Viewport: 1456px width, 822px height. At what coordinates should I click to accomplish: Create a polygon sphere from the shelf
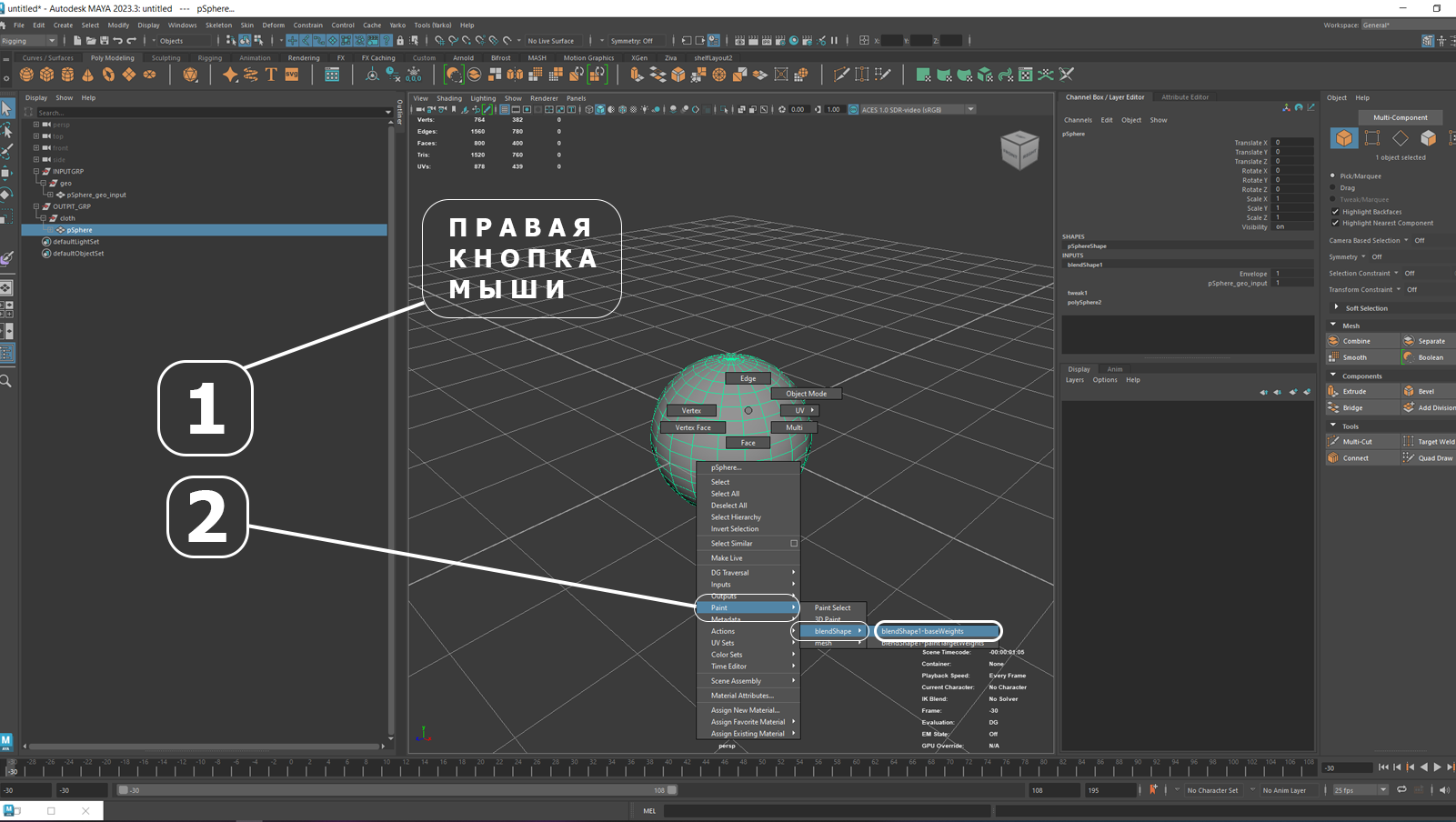(x=26, y=75)
